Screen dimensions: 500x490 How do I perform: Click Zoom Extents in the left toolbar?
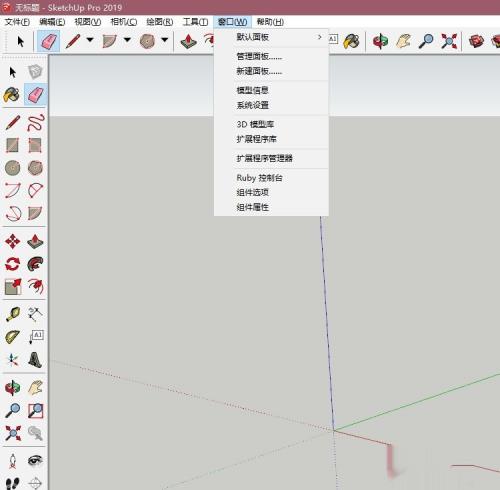[x=13, y=433]
